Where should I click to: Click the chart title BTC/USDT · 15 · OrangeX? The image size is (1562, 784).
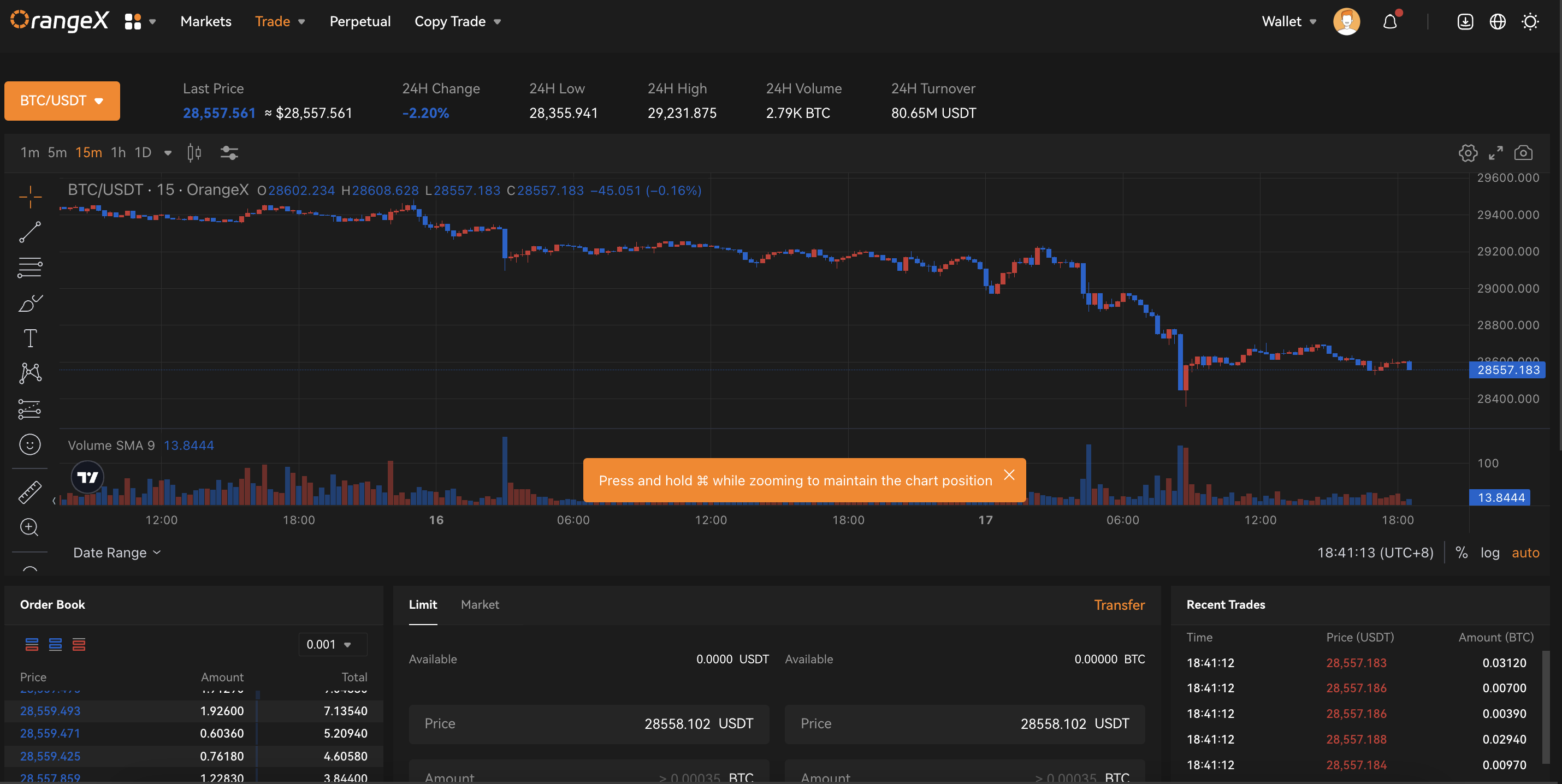(x=158, y=190)
